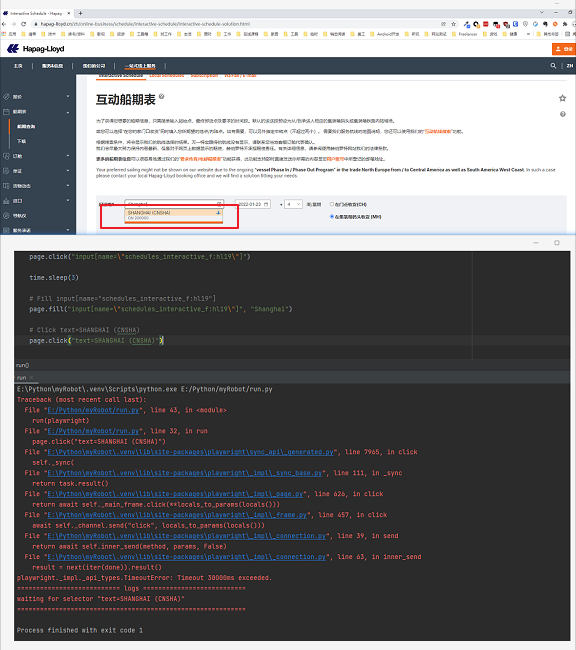Click the ship icon in the sidebar
576x650 pixels.
[x=6, y=201]
